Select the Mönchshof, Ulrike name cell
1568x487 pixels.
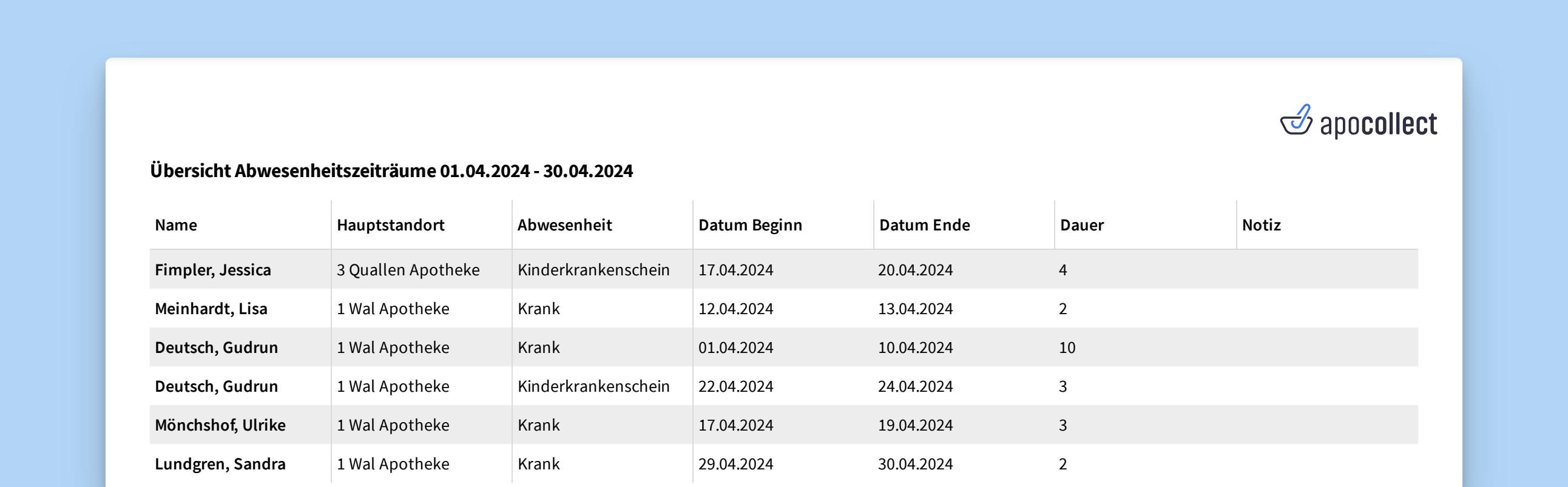220,425
